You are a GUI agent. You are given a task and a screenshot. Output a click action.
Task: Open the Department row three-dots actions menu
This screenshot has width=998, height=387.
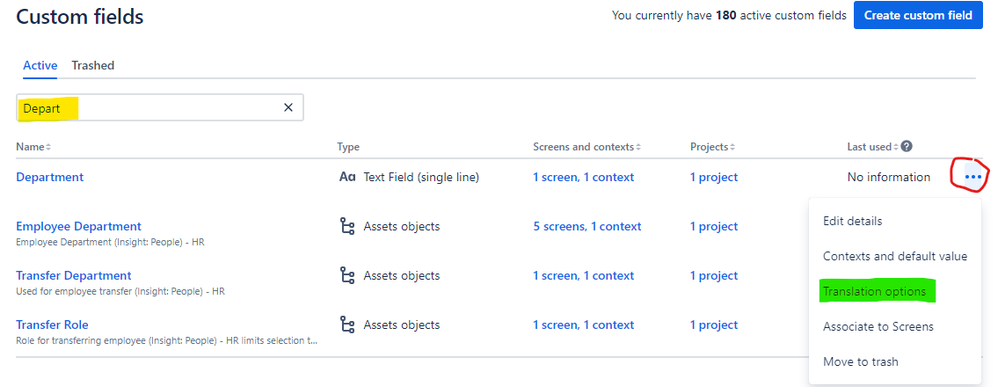point(973,177)
